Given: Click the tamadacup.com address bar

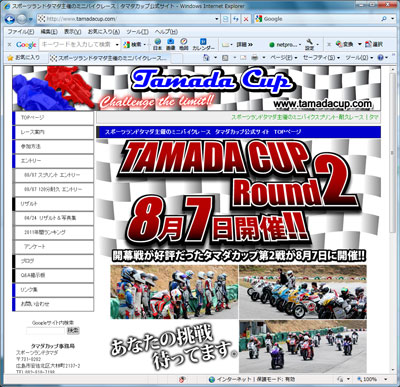Looking at the screenshot, I should point(125,19).
